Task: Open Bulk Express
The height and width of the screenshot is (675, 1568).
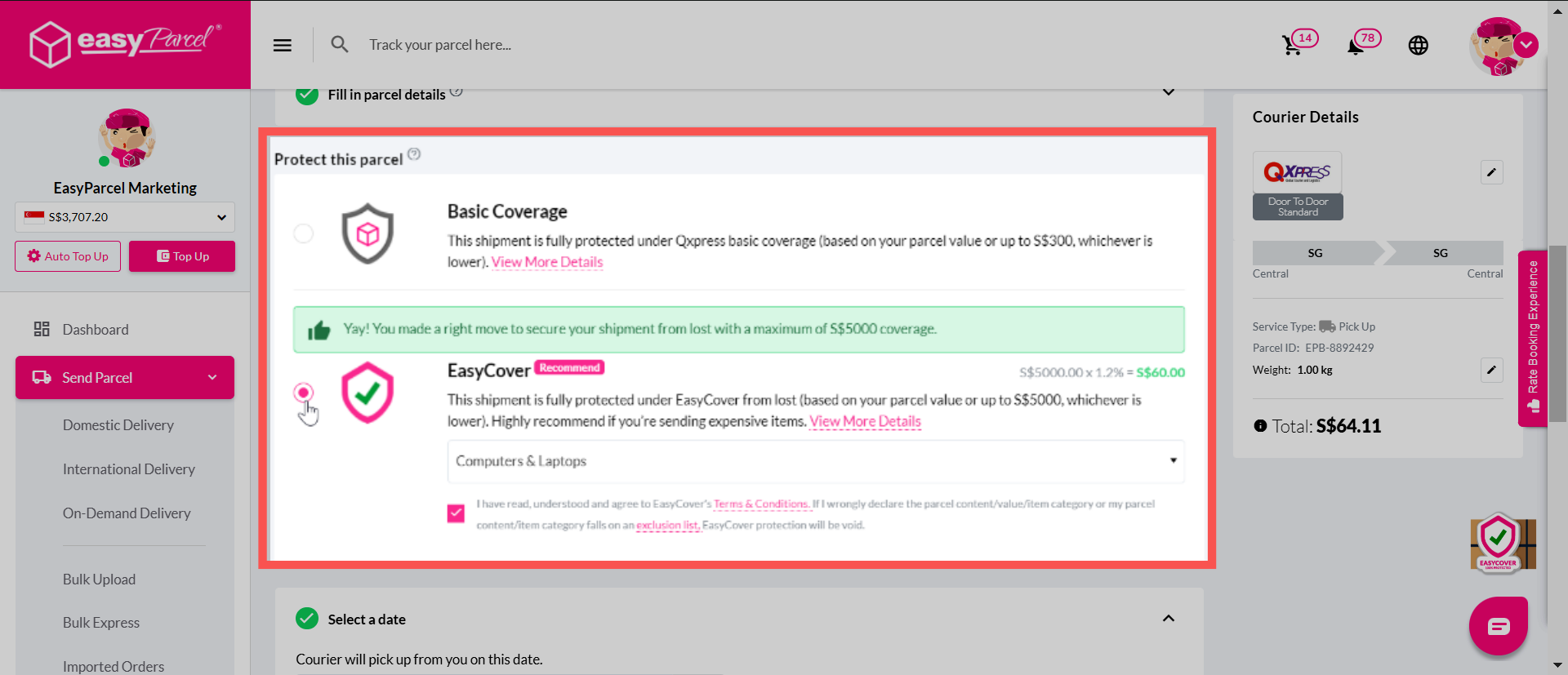Action: [x=101, y=623]
